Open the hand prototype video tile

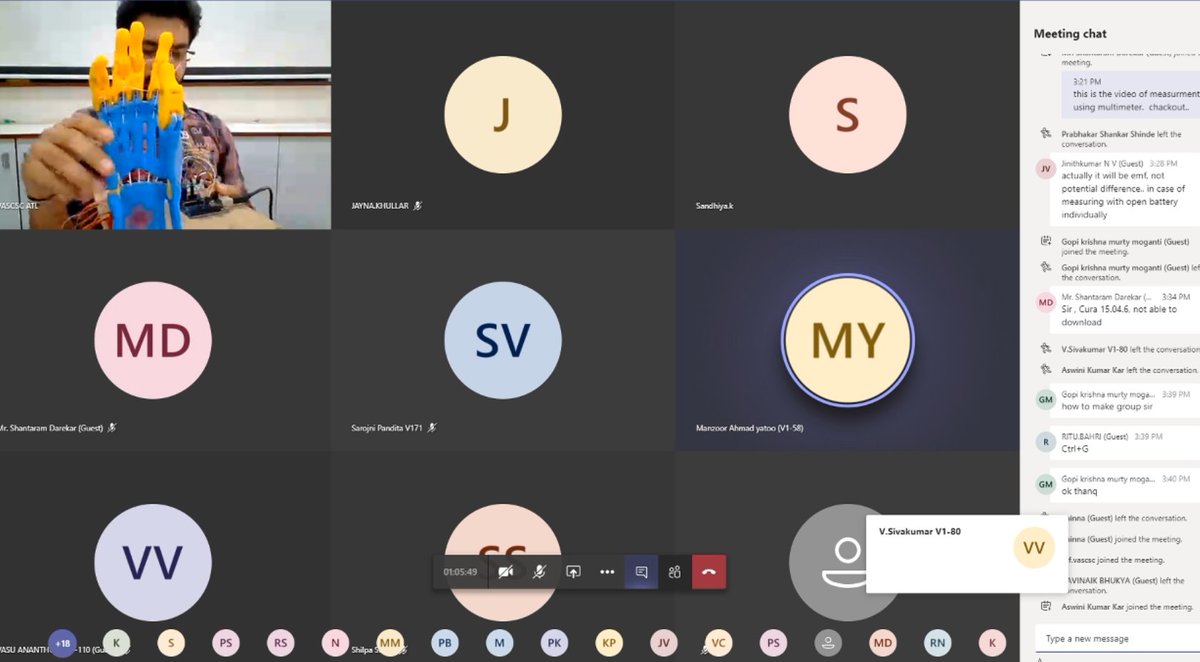165,115
